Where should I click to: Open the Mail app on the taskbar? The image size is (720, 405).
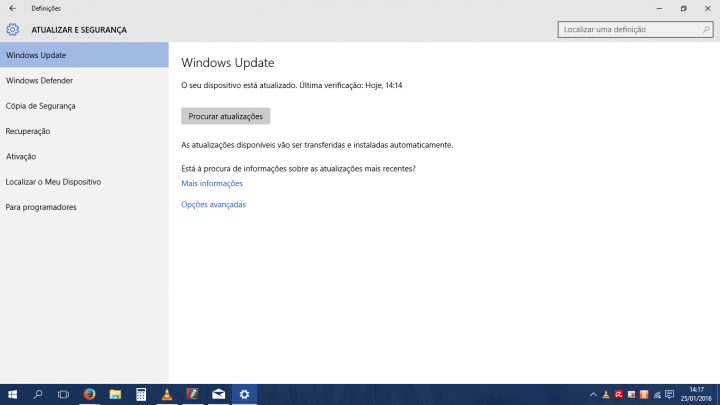coord(219,394)
